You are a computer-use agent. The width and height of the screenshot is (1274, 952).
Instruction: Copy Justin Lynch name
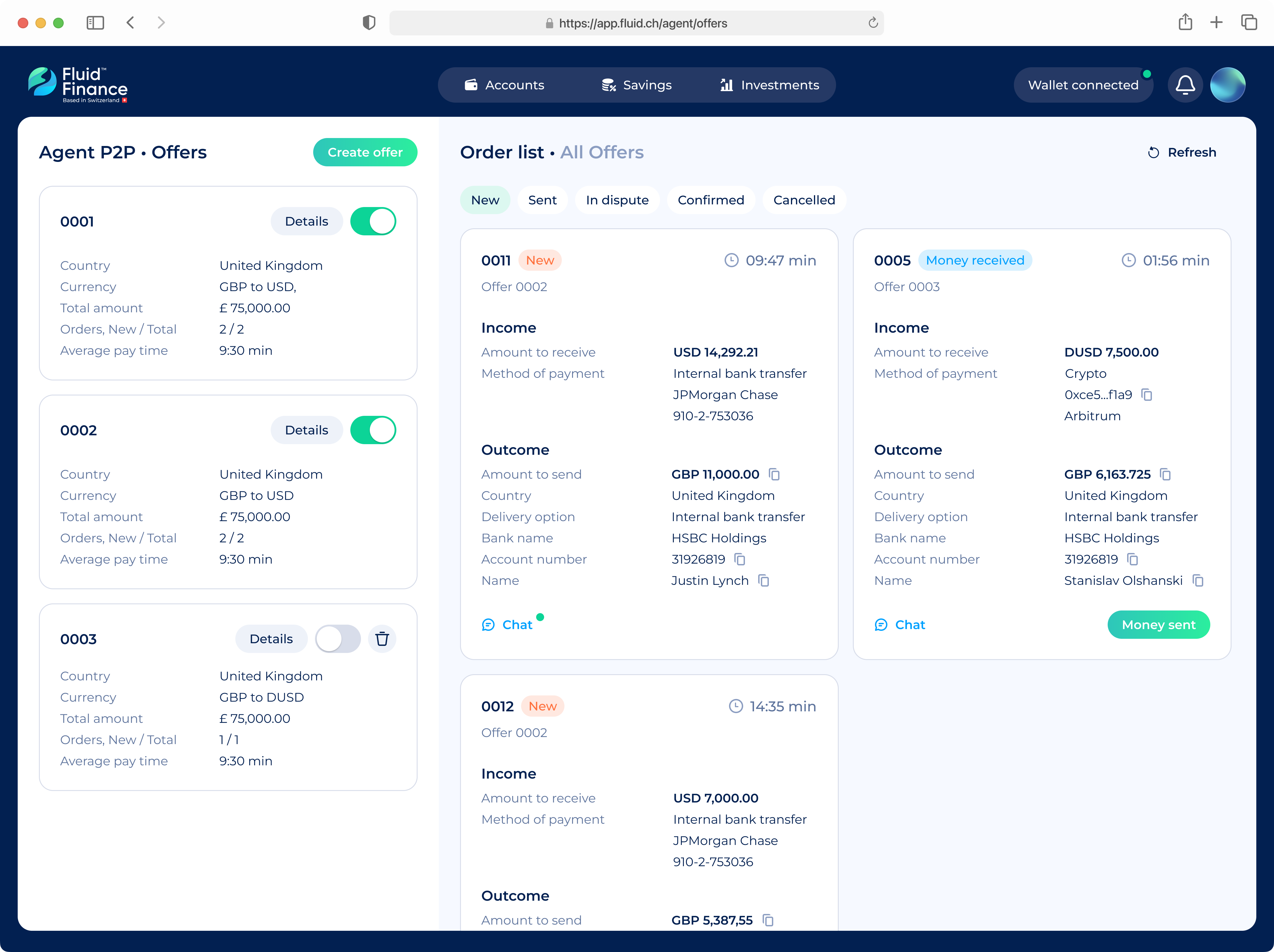(764, 580)
